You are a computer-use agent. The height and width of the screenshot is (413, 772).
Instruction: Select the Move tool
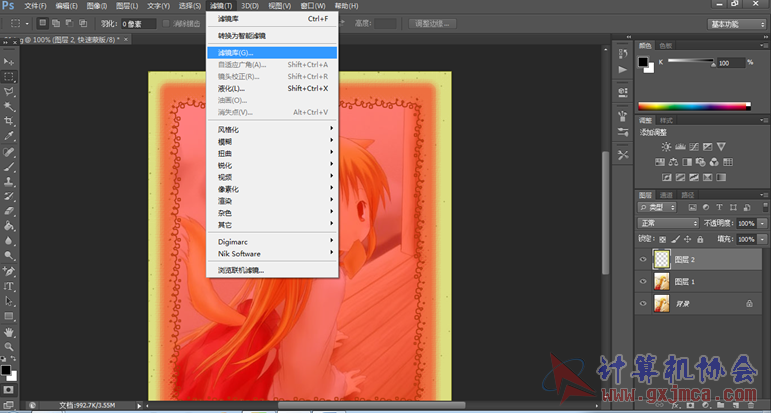click(9, 62)
